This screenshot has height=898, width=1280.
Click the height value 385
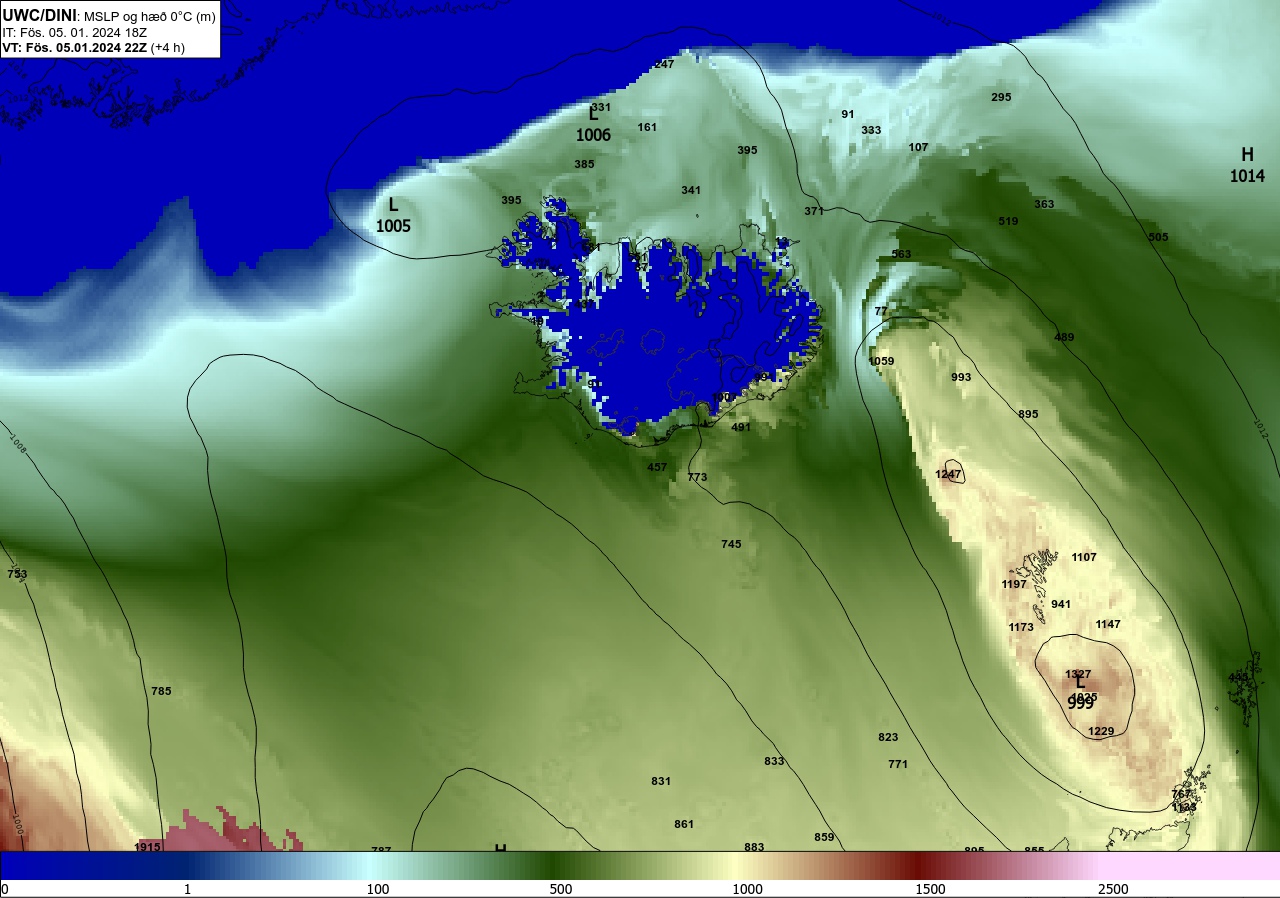(584, 164)
